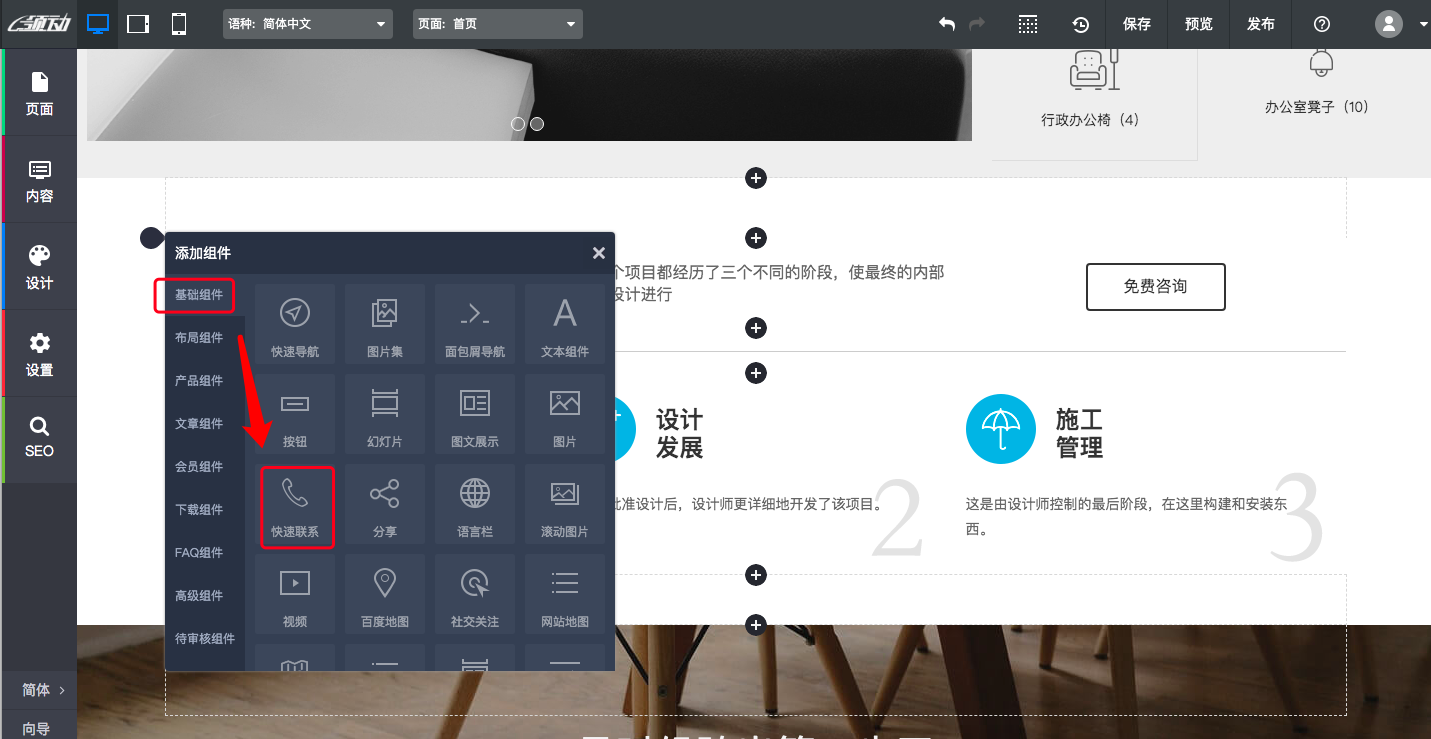Click a plus button to add a new section

pos(755,178)
